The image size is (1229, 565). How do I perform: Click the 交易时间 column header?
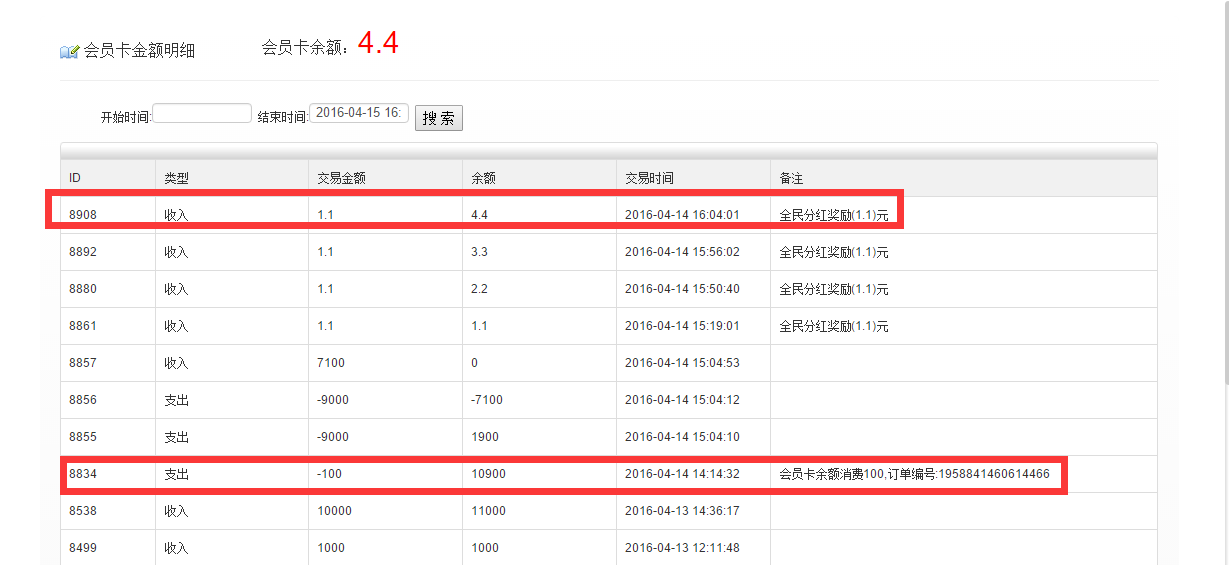649,178
